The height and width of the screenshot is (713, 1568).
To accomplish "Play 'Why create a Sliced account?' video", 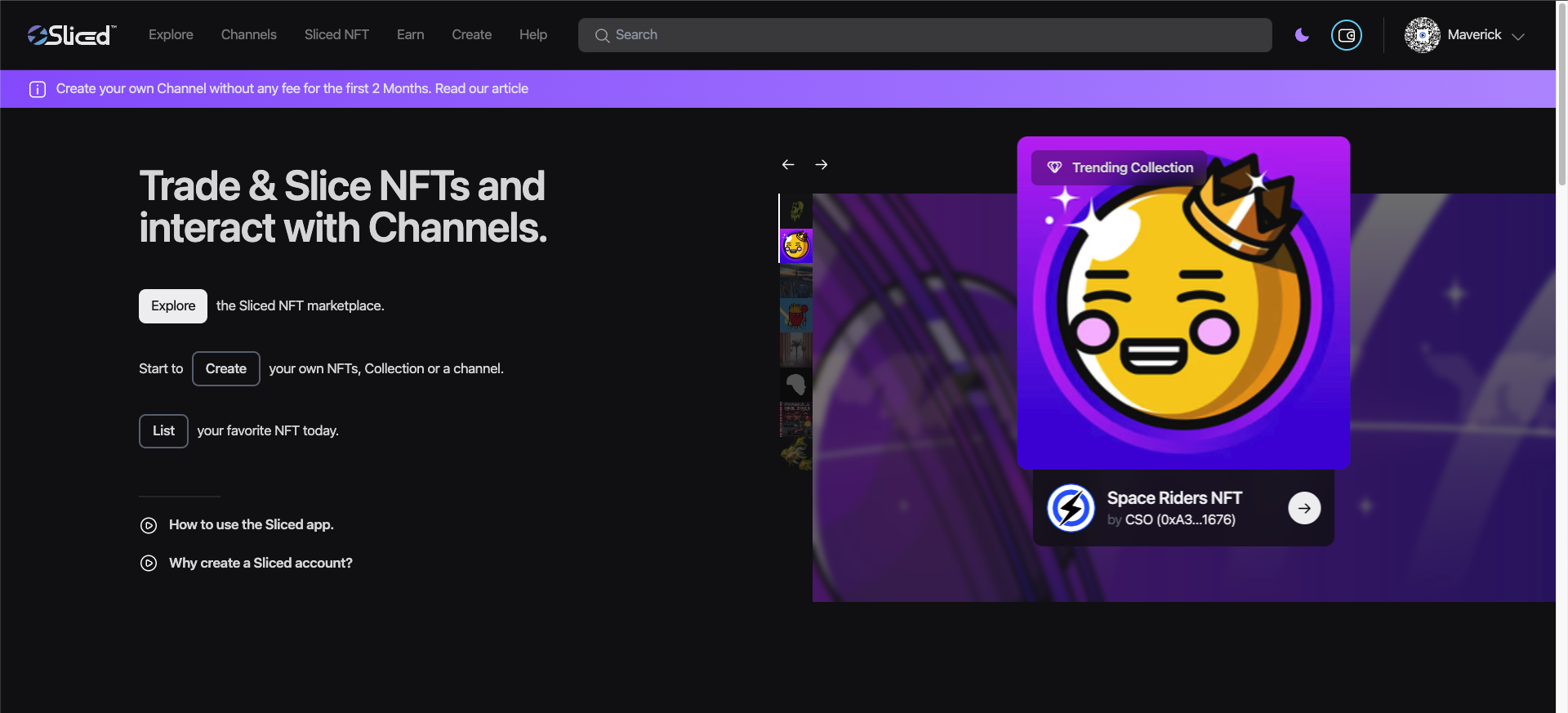I will [x=149, y=564].
